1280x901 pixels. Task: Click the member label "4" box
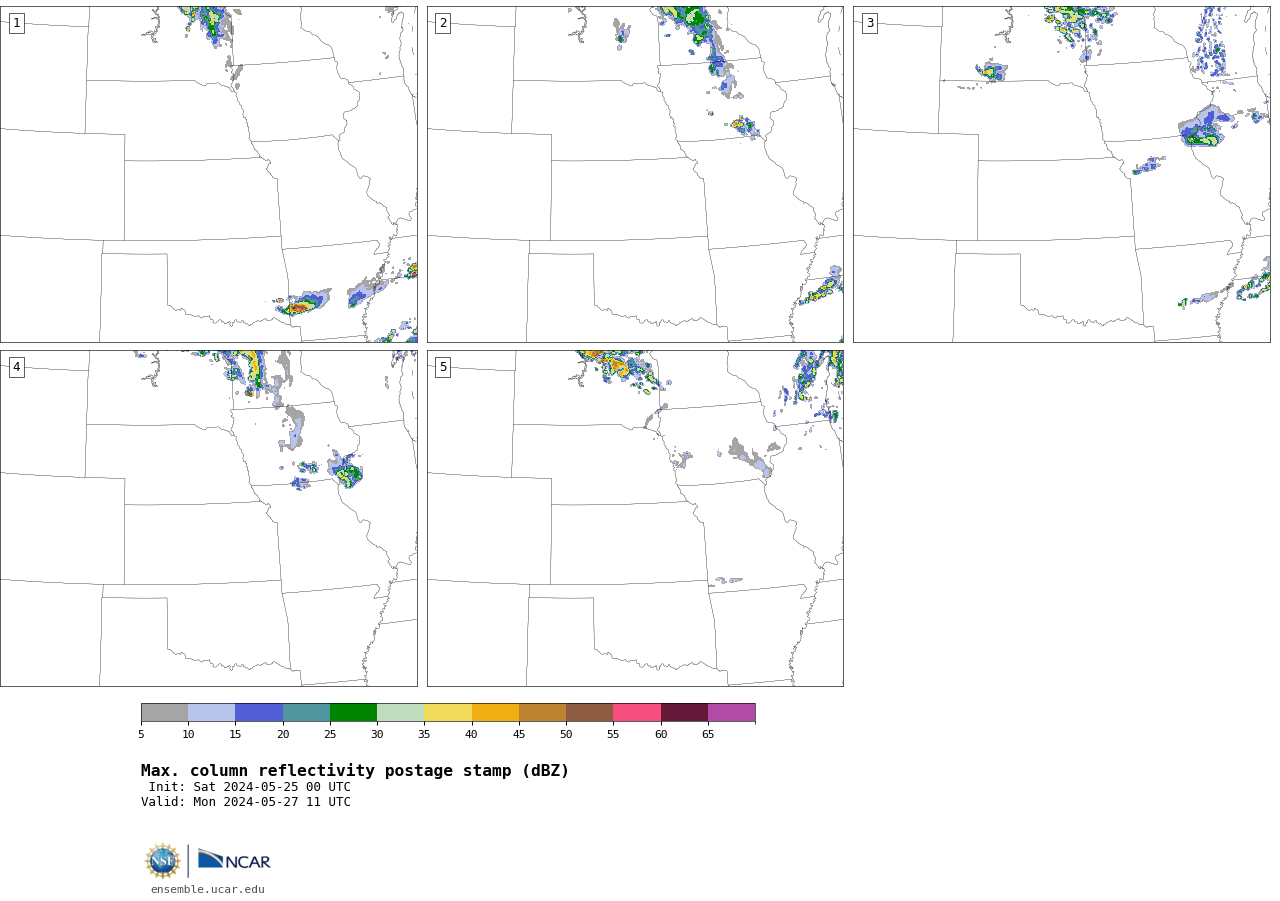point(16,367)
